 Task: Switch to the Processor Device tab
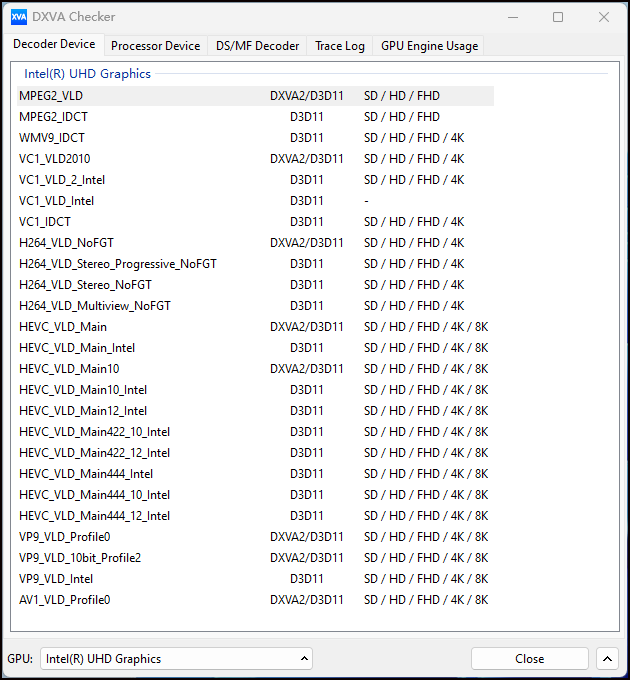coord(155,46)
